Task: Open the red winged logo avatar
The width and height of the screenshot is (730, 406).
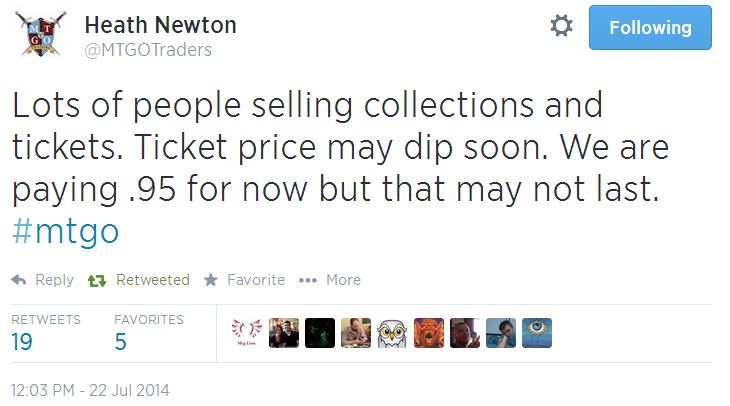Action: click(x=247, y=333)
